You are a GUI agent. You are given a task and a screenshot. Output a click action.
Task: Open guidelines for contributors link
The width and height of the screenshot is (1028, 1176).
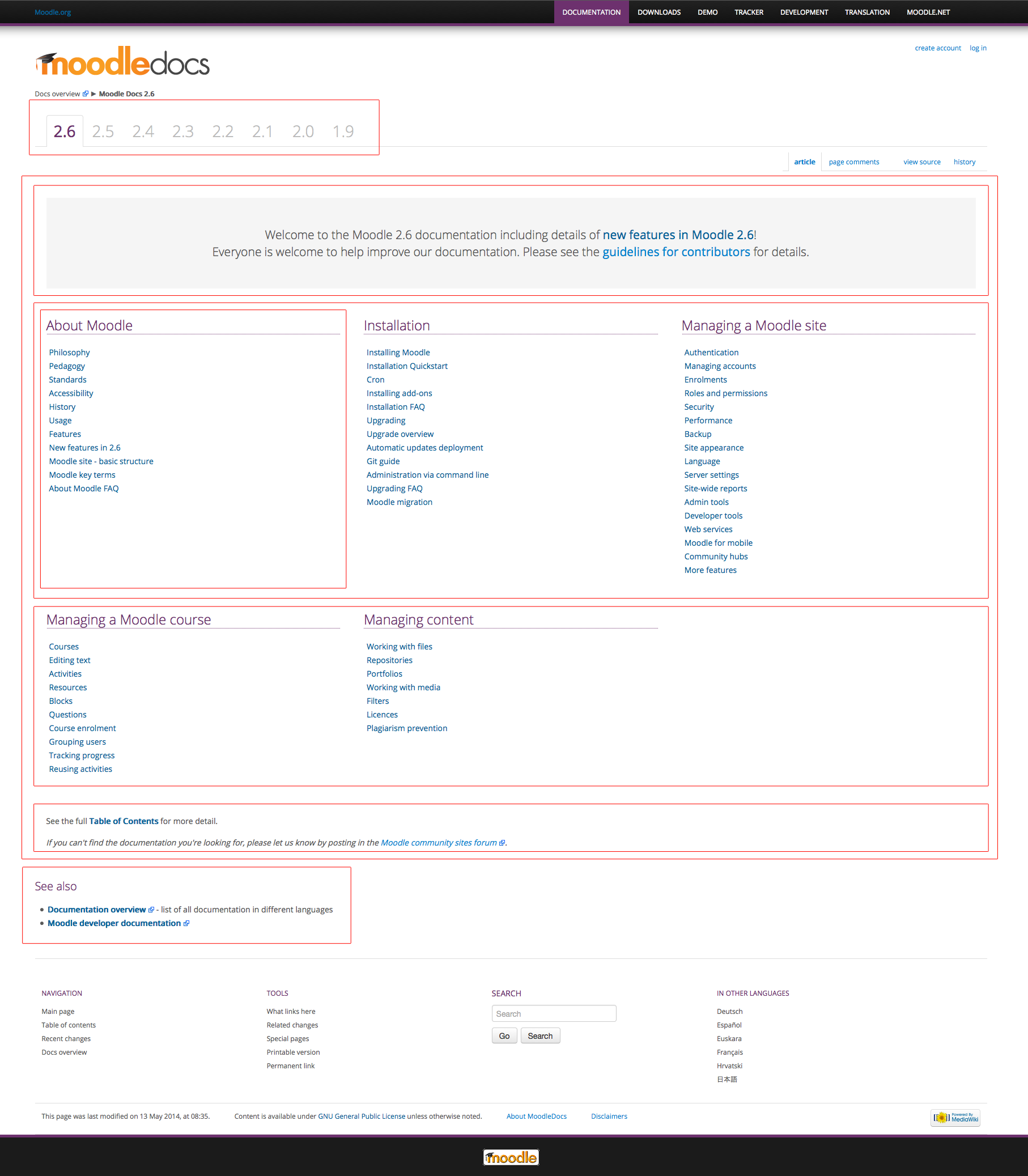coord(676,252)
